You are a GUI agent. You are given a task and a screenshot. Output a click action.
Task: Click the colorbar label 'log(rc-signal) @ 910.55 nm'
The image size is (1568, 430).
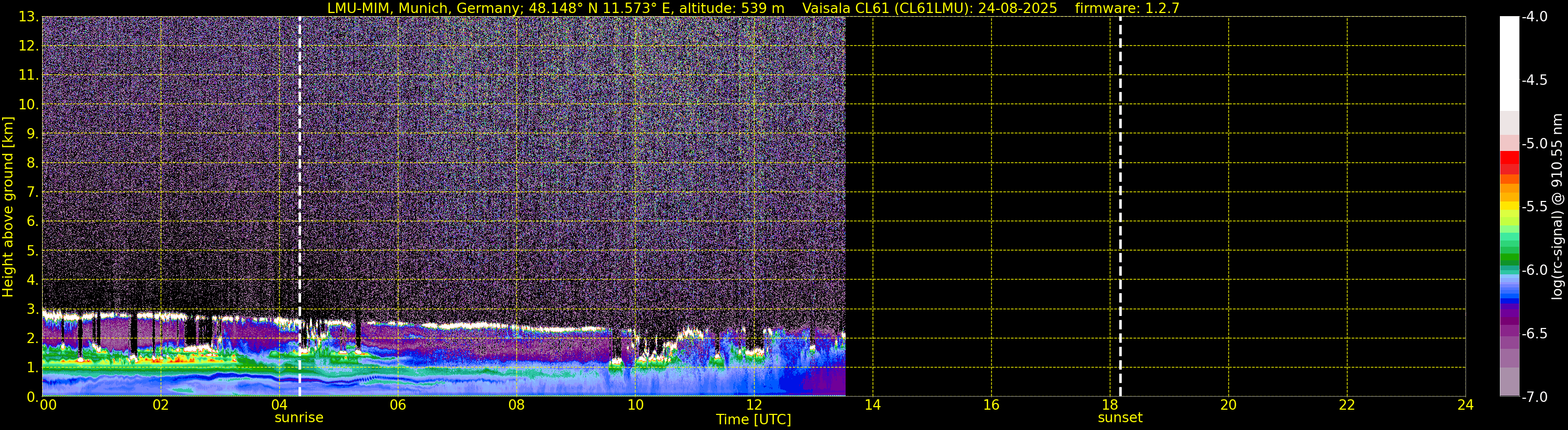(x=1557, y=207)
